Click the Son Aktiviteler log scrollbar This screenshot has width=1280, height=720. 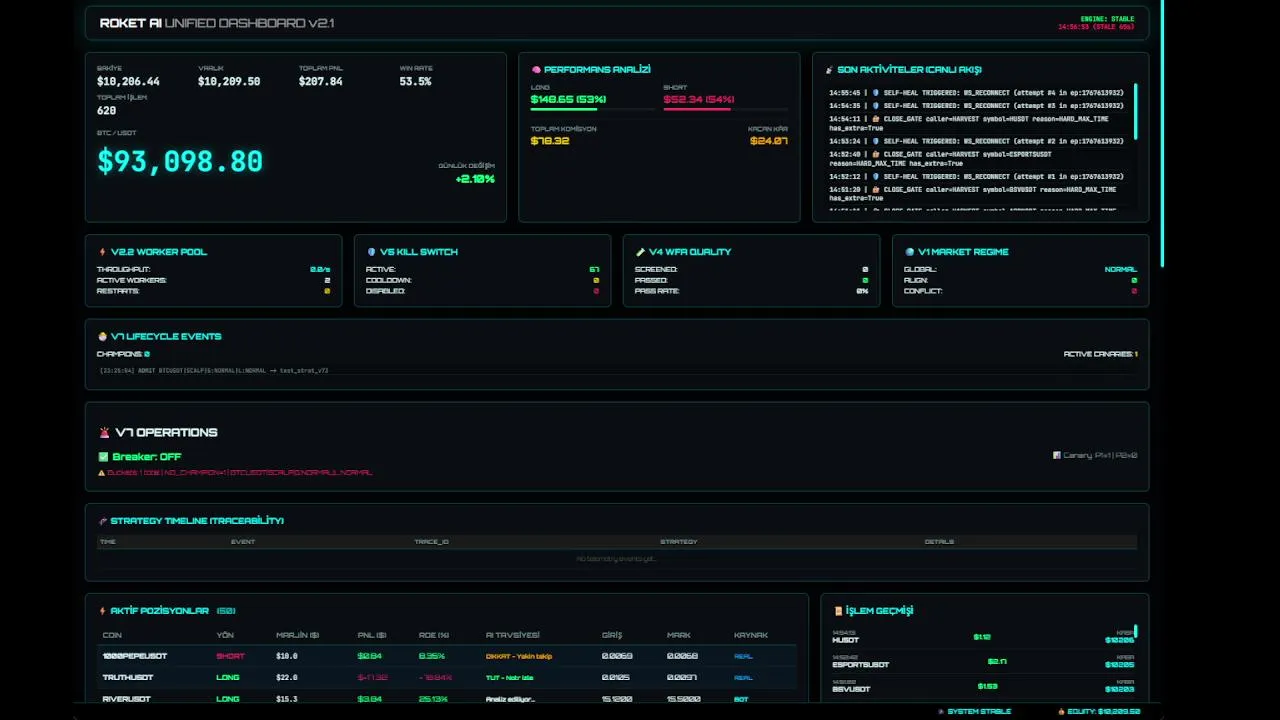pos(1135,110)
